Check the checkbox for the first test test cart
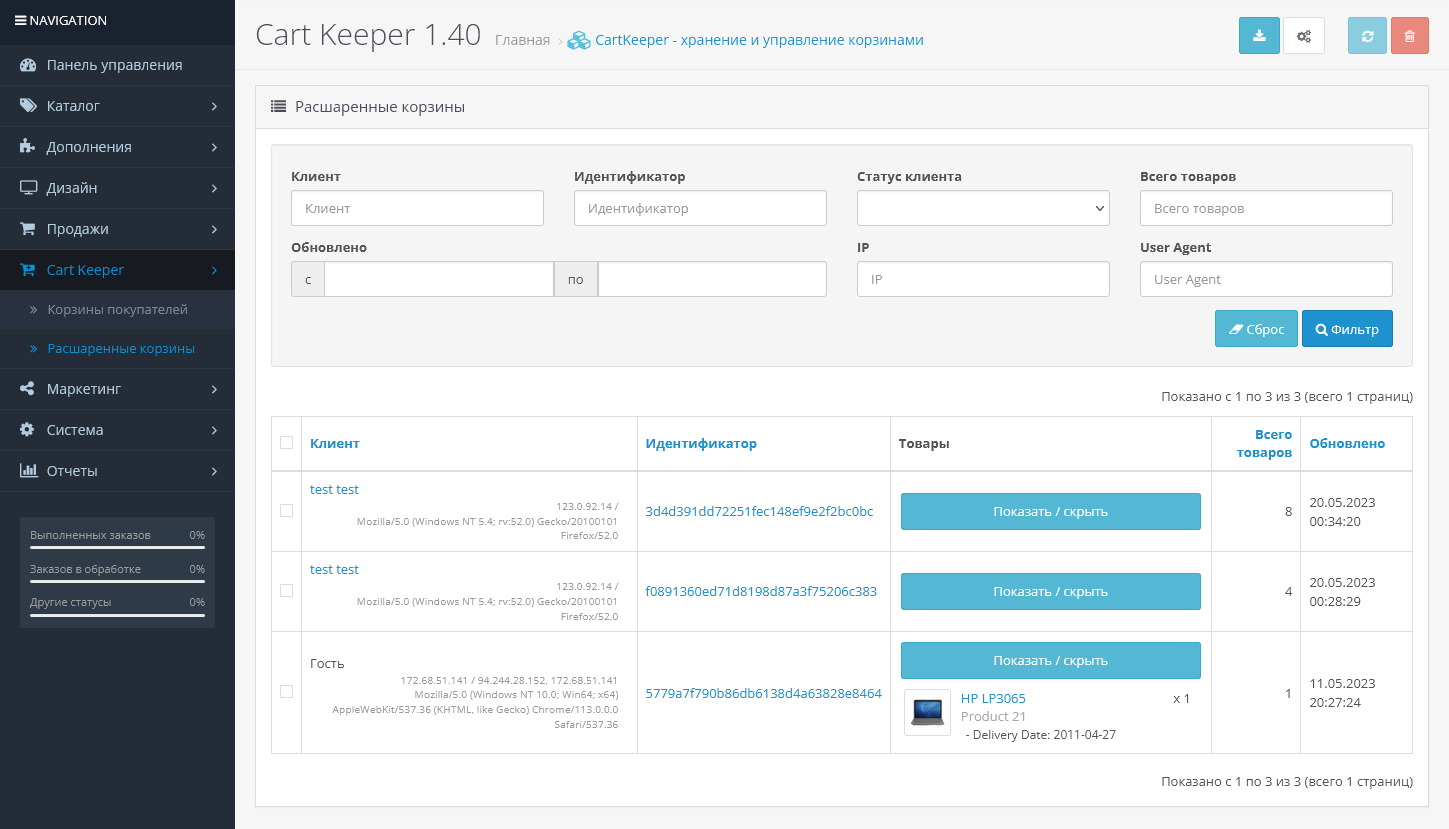1449x829 pixels. 287,510
